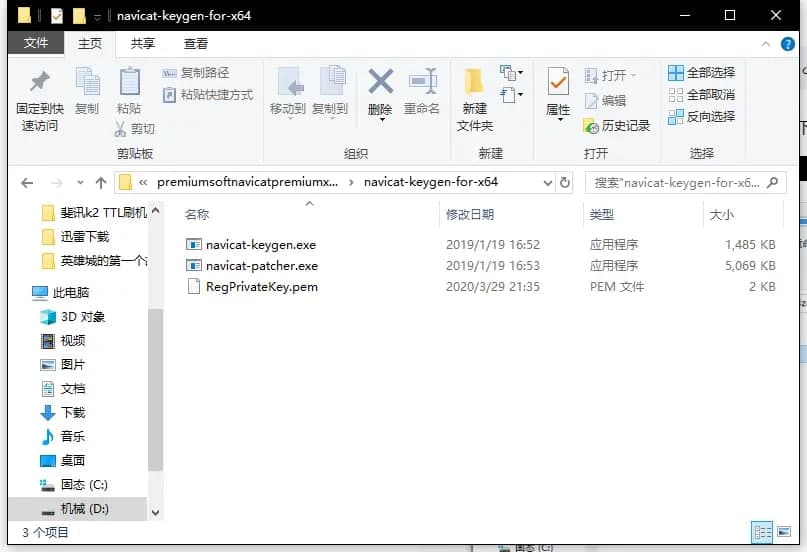Switch to the Share (共享) tab
Image resolution: width=807 pixels, height=552 pixels.
143,44
